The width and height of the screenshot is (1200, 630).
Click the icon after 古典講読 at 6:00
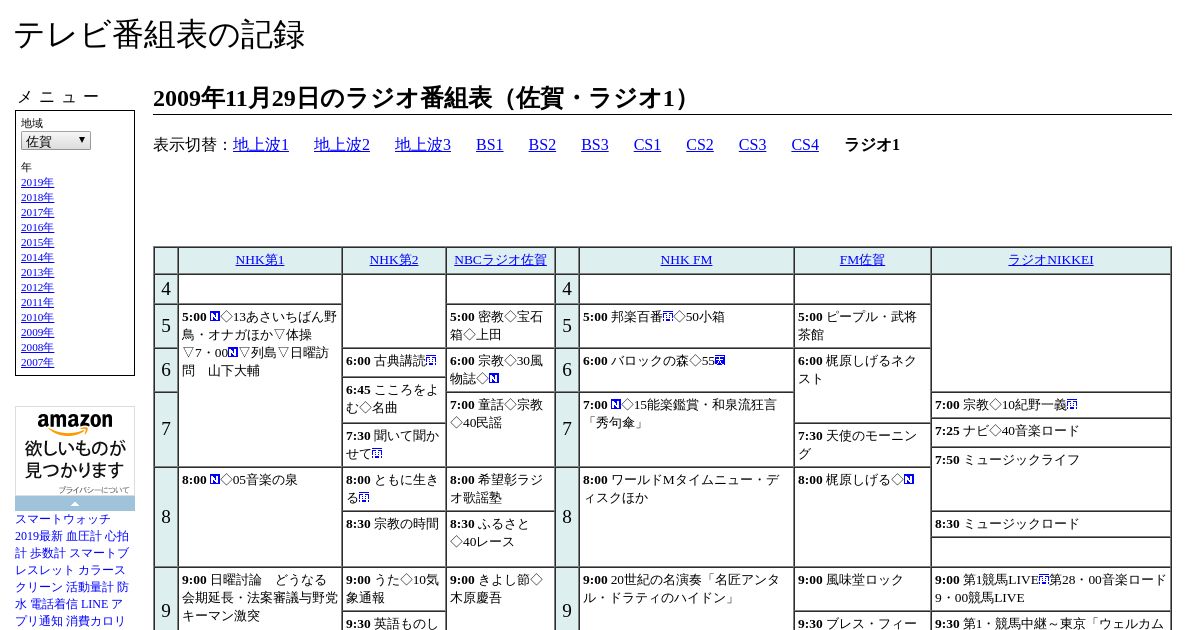click(x=431, y=361)
